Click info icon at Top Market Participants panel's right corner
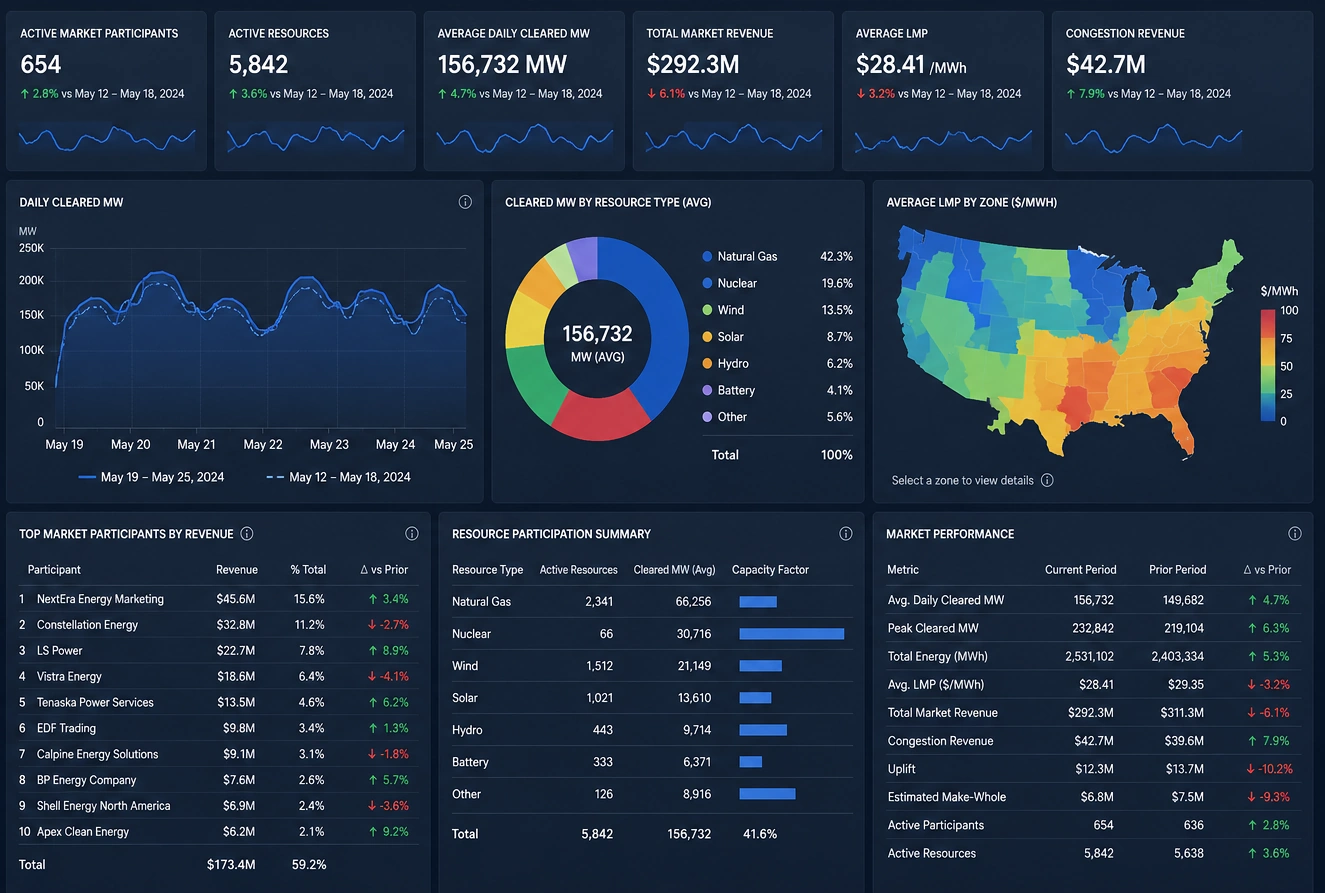Viewport: 1325px width, 893px height. pos(412,534)
